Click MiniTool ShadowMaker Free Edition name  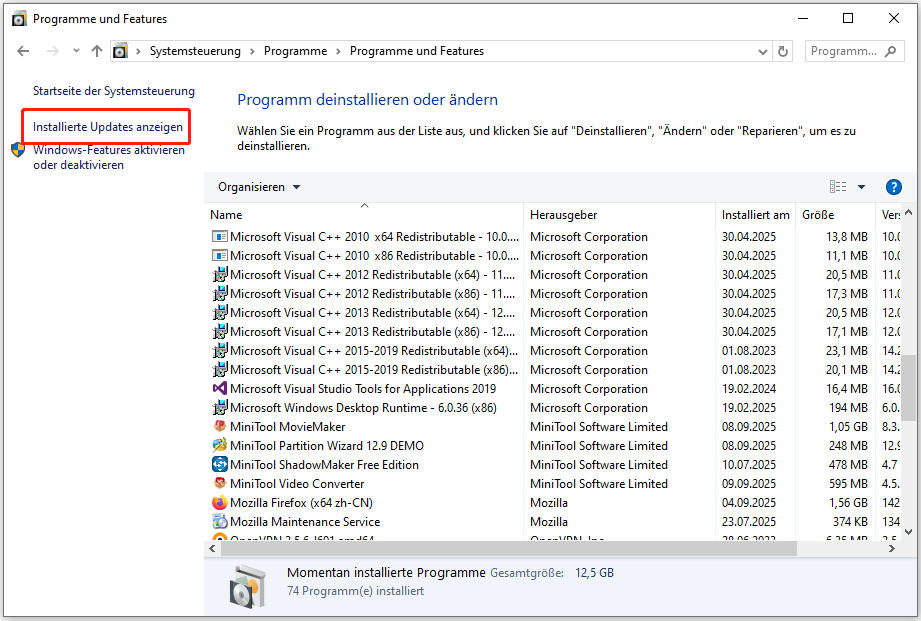pos(324,465)
